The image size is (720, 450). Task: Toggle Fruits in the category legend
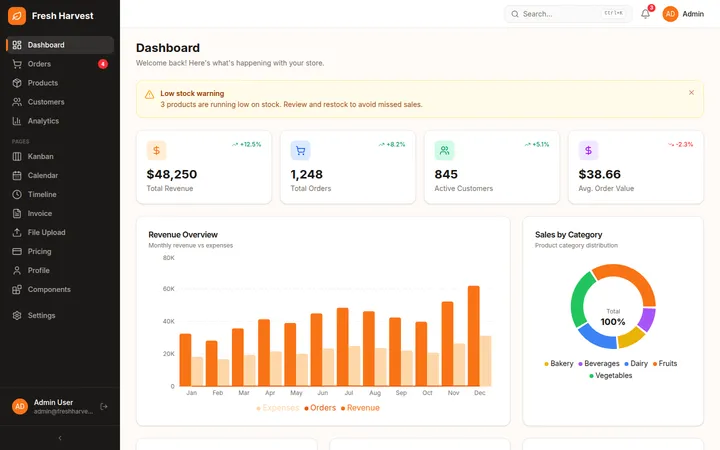coord(665,364)
